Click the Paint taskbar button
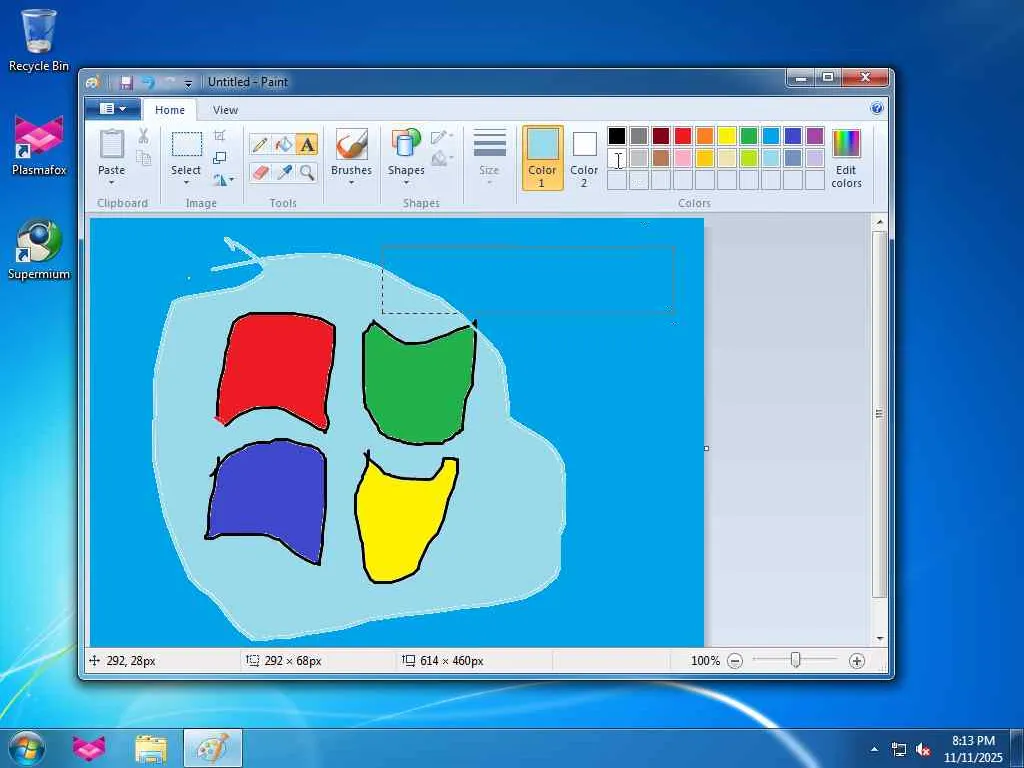The height and width of the screenshot is (768, 1024). coord(213,748)
